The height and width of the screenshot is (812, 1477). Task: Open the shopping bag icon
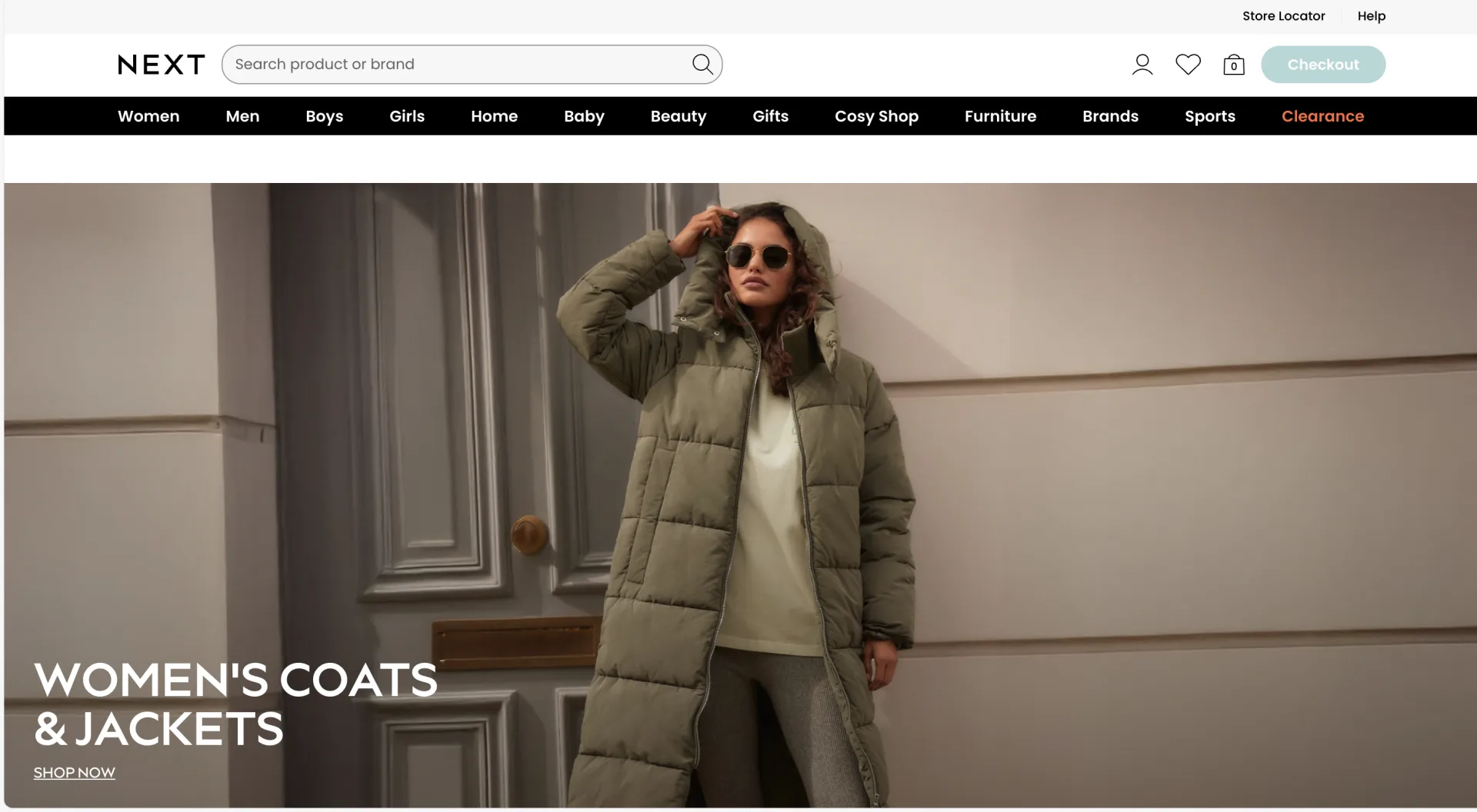tap(1234, 65)
